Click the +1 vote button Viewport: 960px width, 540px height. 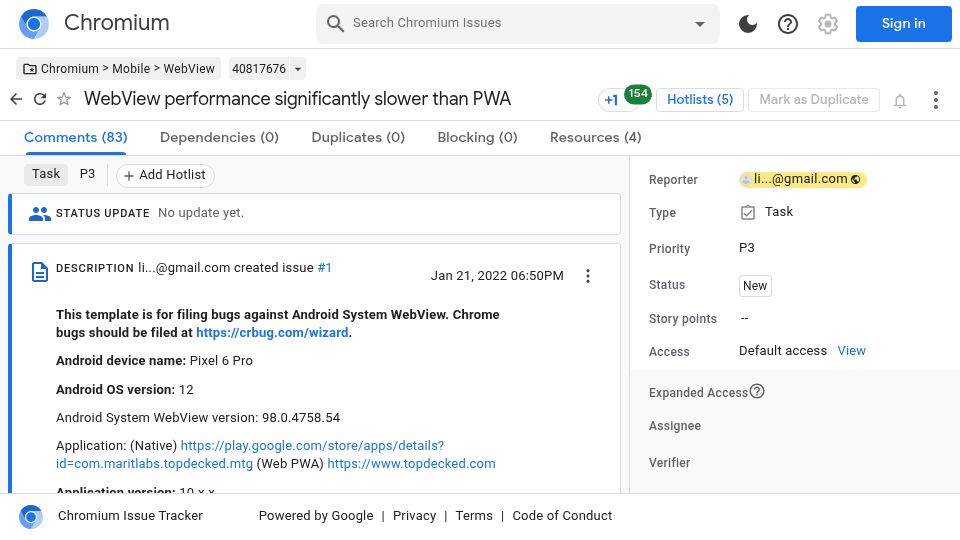point(611,100)
